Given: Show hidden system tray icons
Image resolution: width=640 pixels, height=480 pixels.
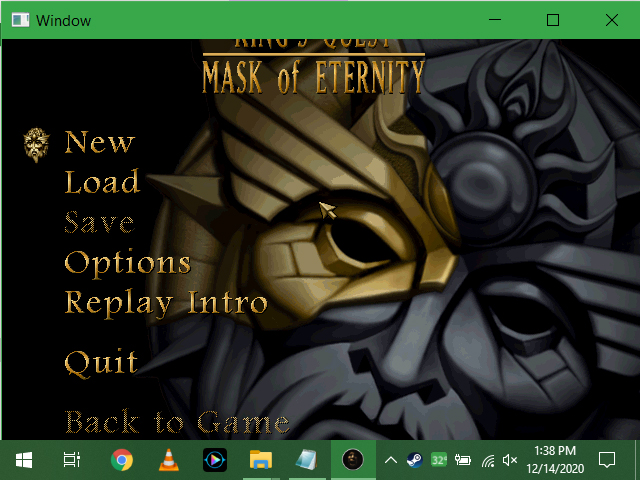Looking at the screenshot, I should pyautogui.click(x=391, y=461).
